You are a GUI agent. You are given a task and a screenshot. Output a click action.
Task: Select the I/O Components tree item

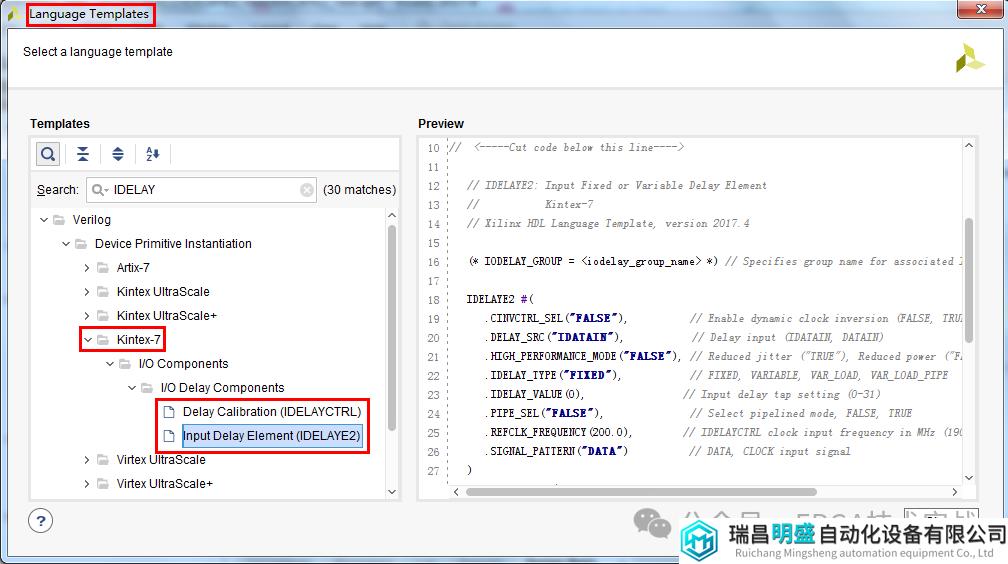(x=183, y=364)
